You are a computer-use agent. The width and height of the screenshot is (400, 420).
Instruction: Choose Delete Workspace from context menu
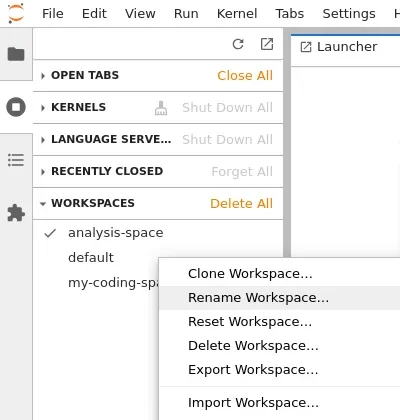(279, 346)
